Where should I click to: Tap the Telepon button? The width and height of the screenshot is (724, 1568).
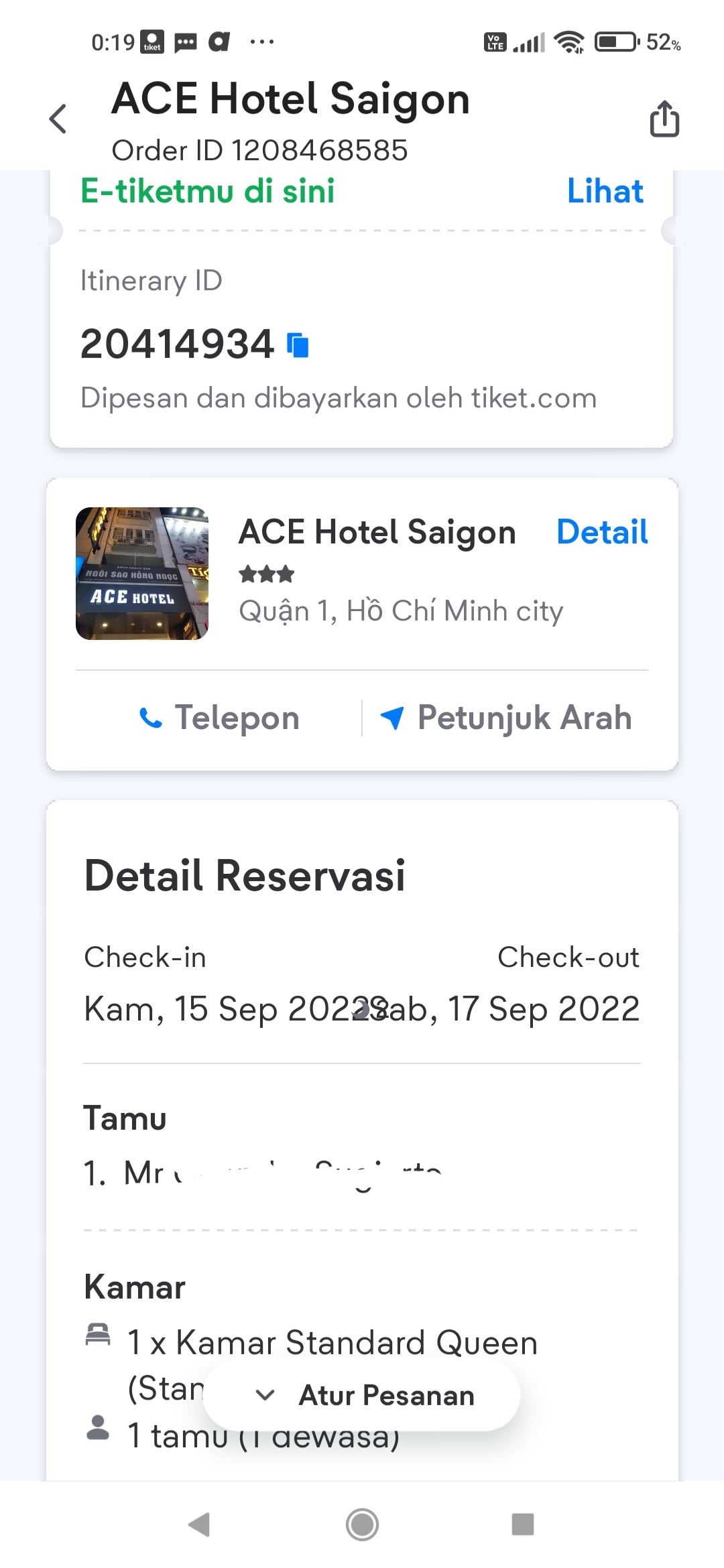click(219, 718)
